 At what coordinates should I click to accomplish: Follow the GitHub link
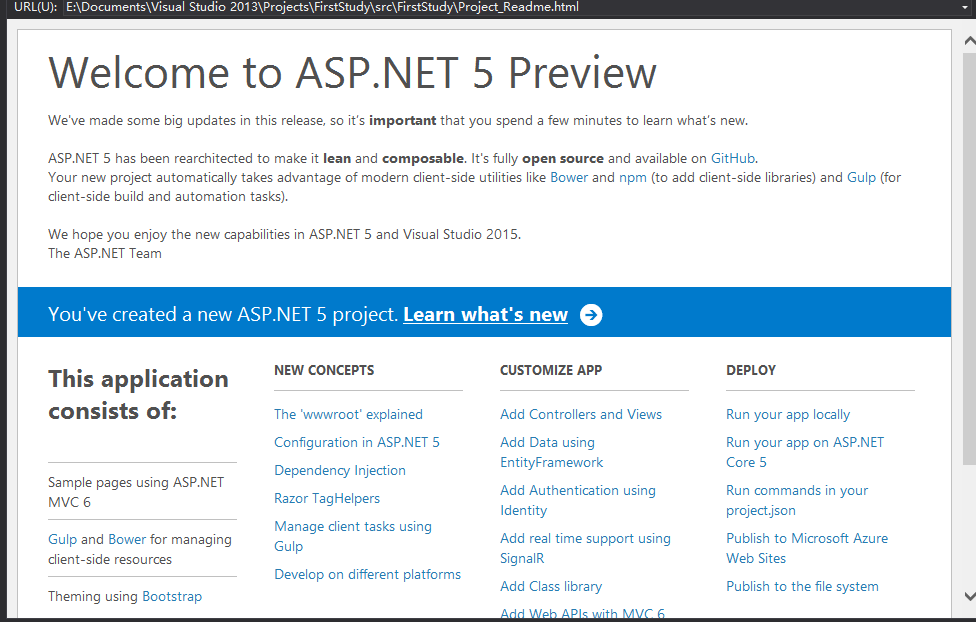tap(733, 158)
